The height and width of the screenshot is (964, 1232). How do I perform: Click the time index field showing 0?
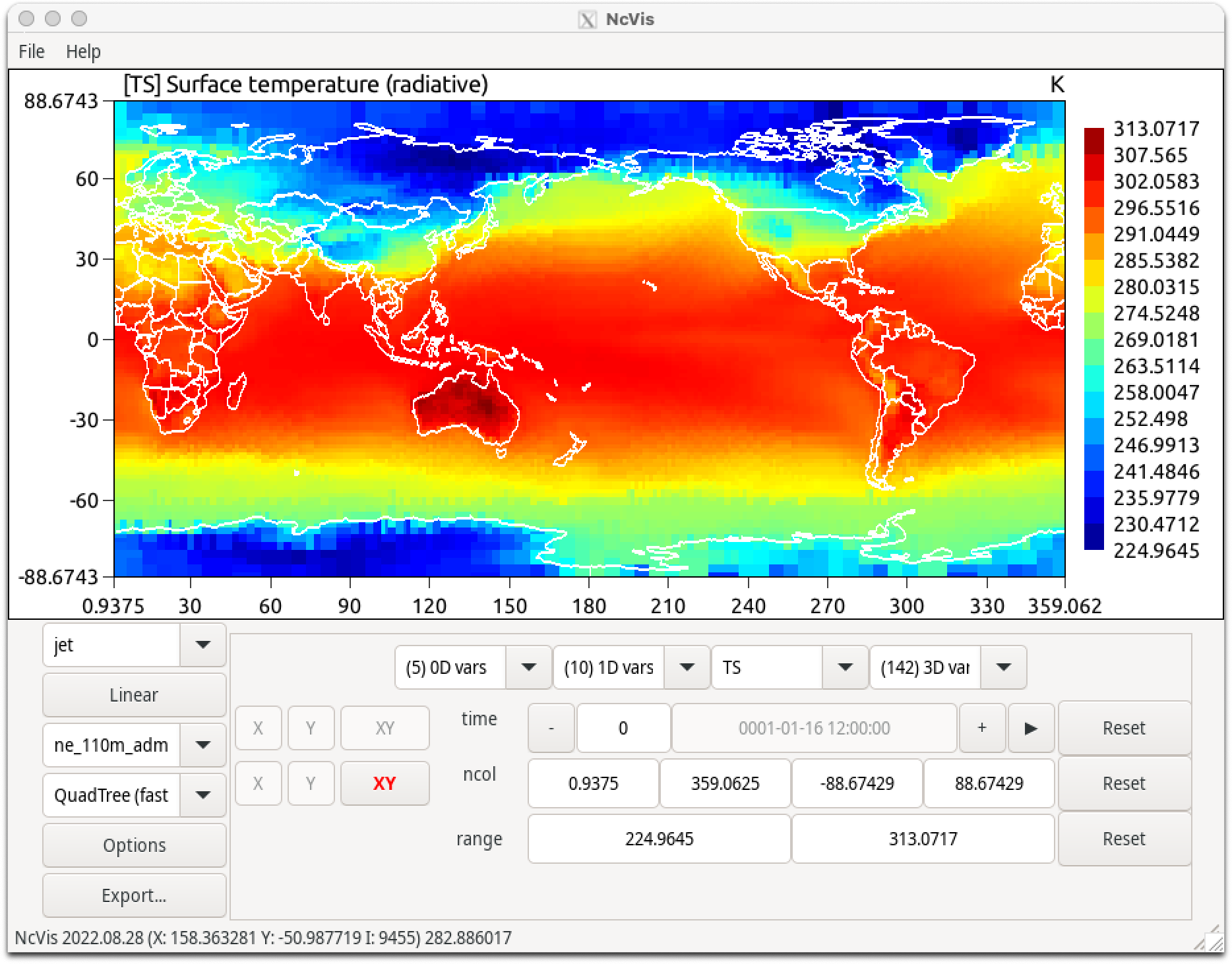tap(623, 728)
